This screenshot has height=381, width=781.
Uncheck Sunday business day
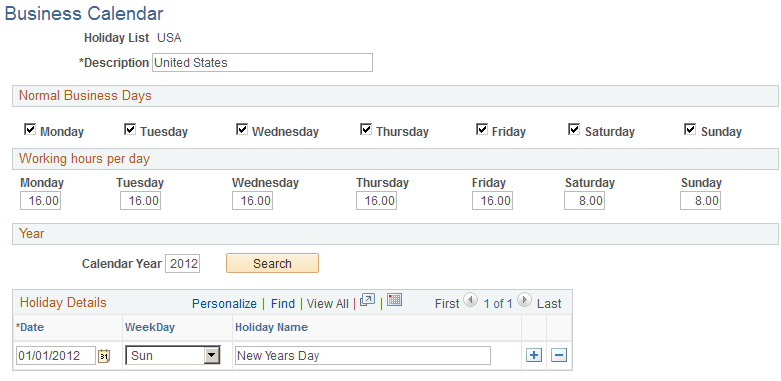point(690,130)
